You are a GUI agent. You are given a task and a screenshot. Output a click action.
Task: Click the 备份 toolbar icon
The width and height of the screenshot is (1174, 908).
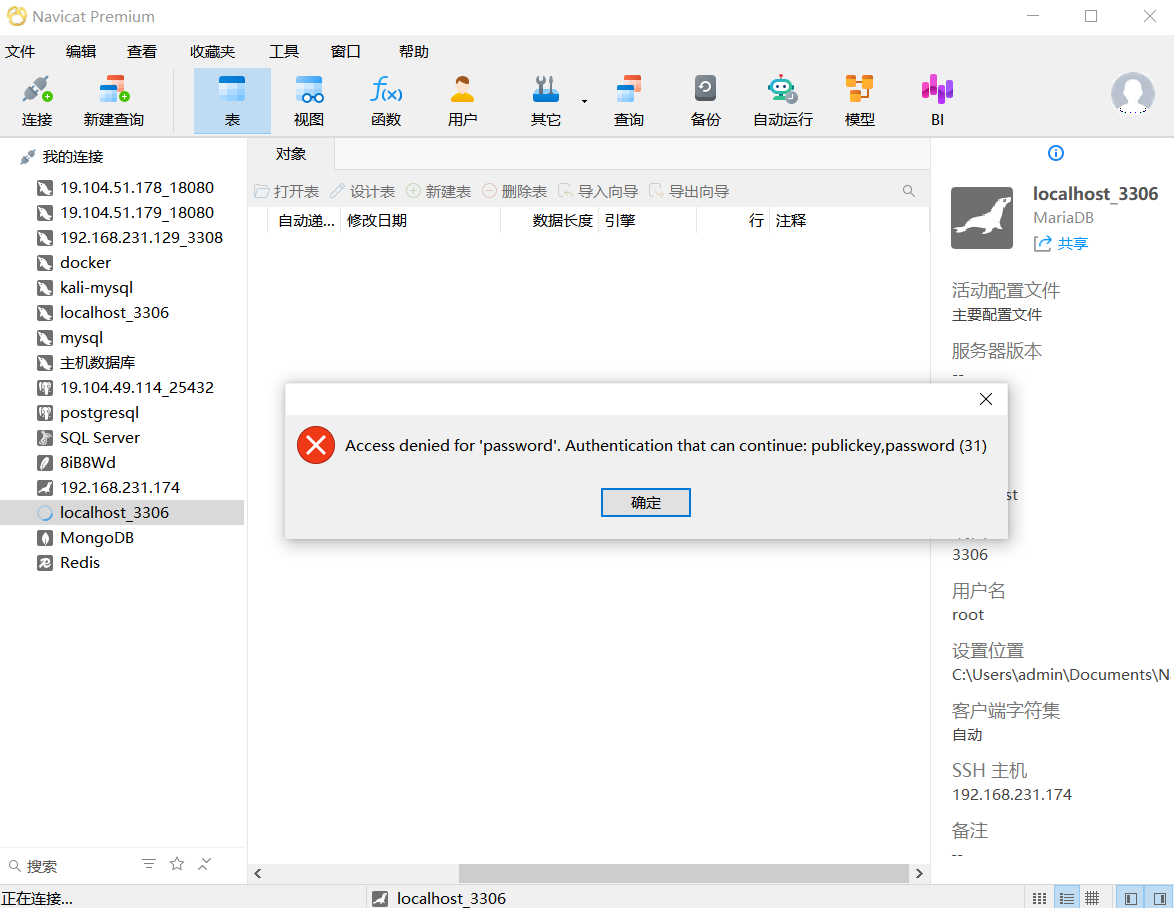(x=704, y=99)
